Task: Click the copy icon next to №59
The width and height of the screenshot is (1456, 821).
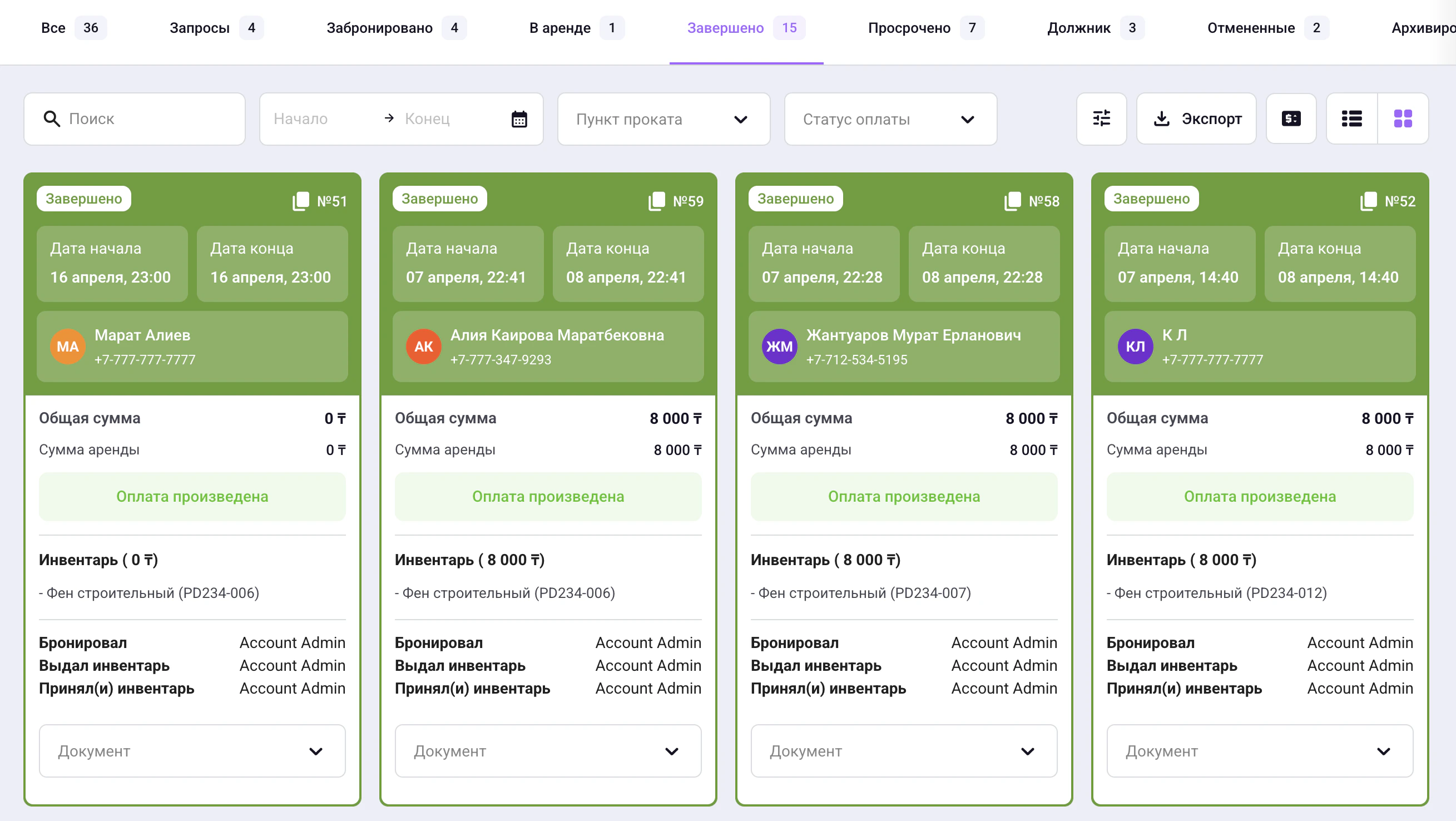Action: (656, 201)
